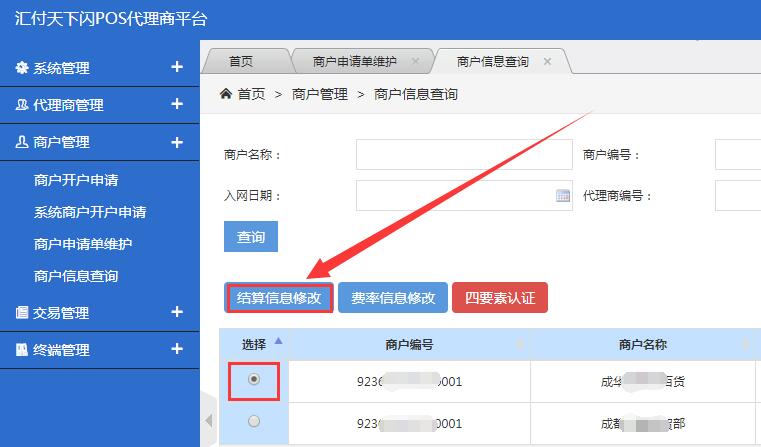Expand the 系统管理 menu with its plus

[x=177, y=67]
